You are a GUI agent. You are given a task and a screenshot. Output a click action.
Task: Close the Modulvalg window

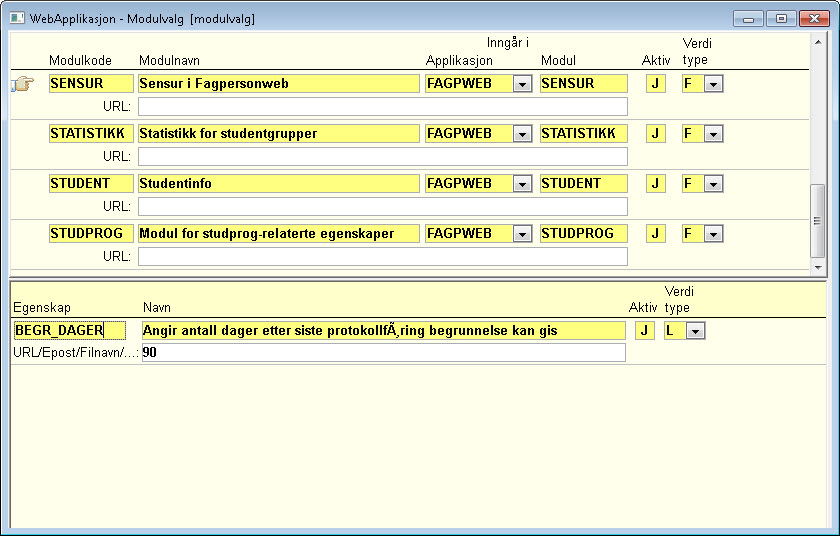(x=814, y=19)
